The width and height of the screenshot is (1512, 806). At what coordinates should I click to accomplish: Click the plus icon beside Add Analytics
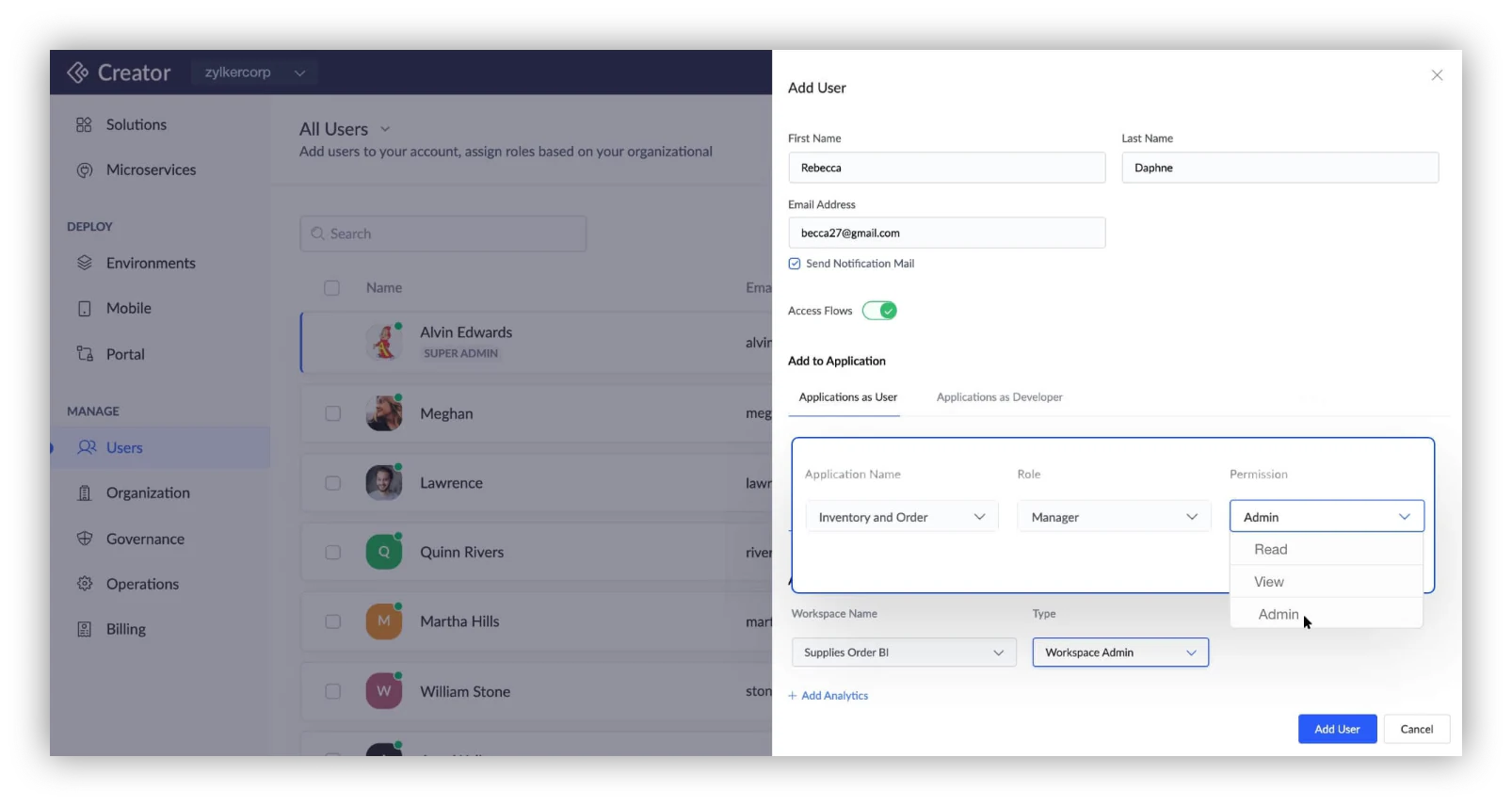[793, 696]
